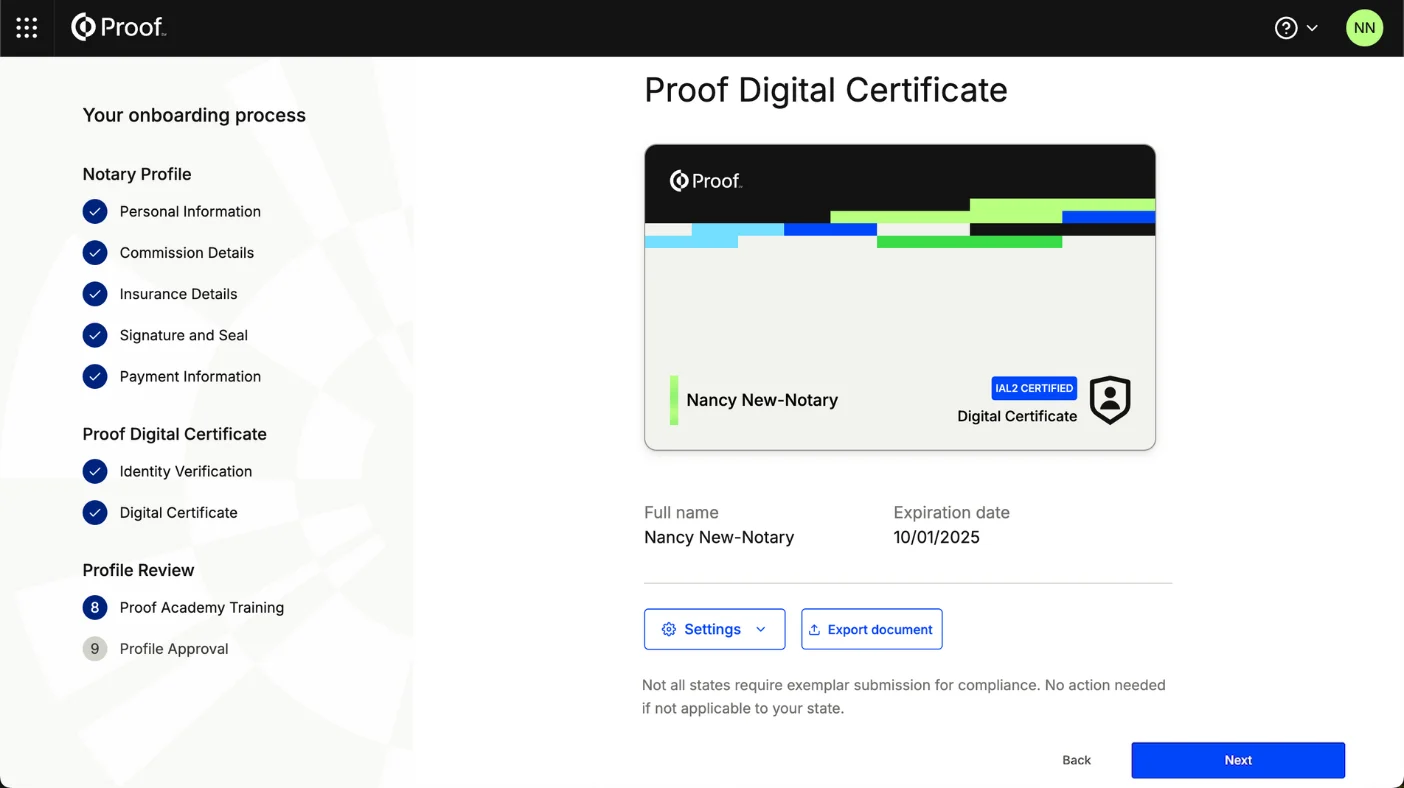Click the Commission Details checkmark icon

[x=95, y=253]
